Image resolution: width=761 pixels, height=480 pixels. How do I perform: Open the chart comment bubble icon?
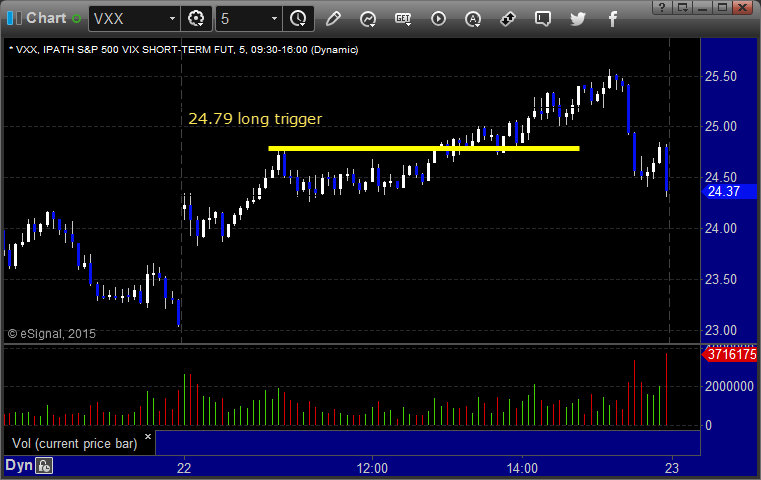(543, 18)
